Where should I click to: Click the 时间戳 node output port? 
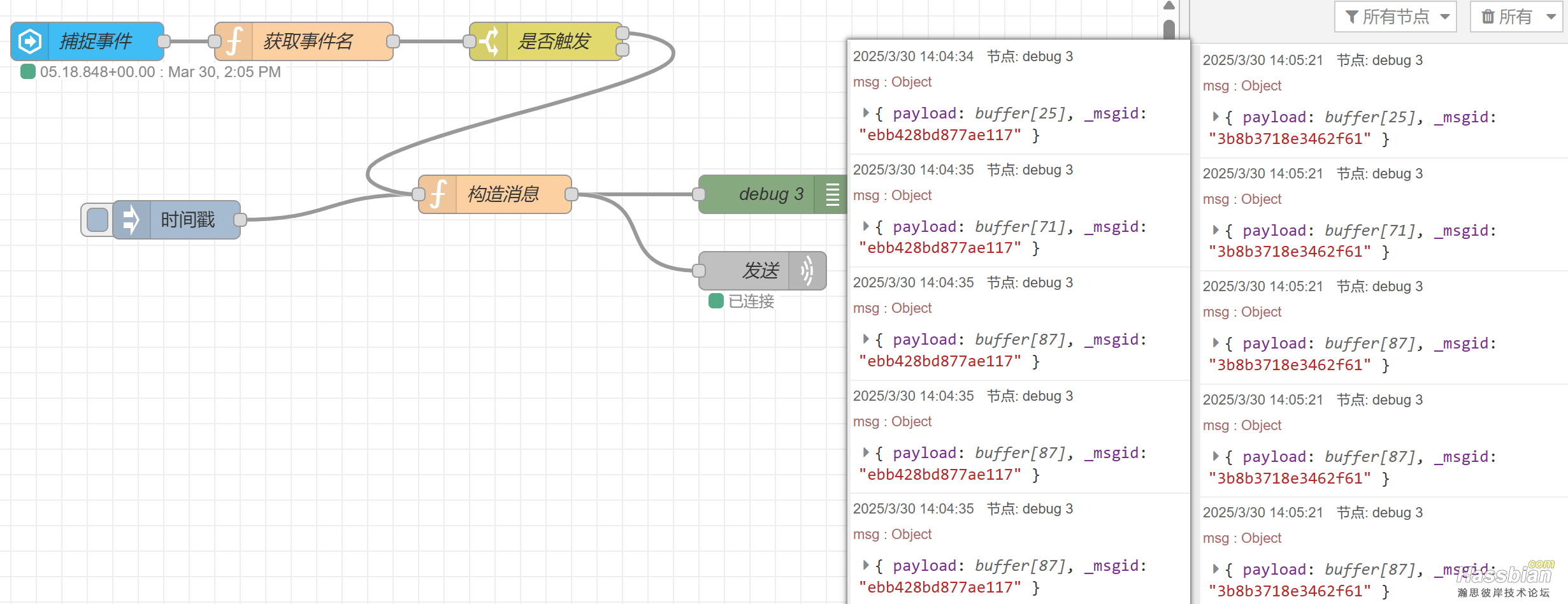click(240, 220)
